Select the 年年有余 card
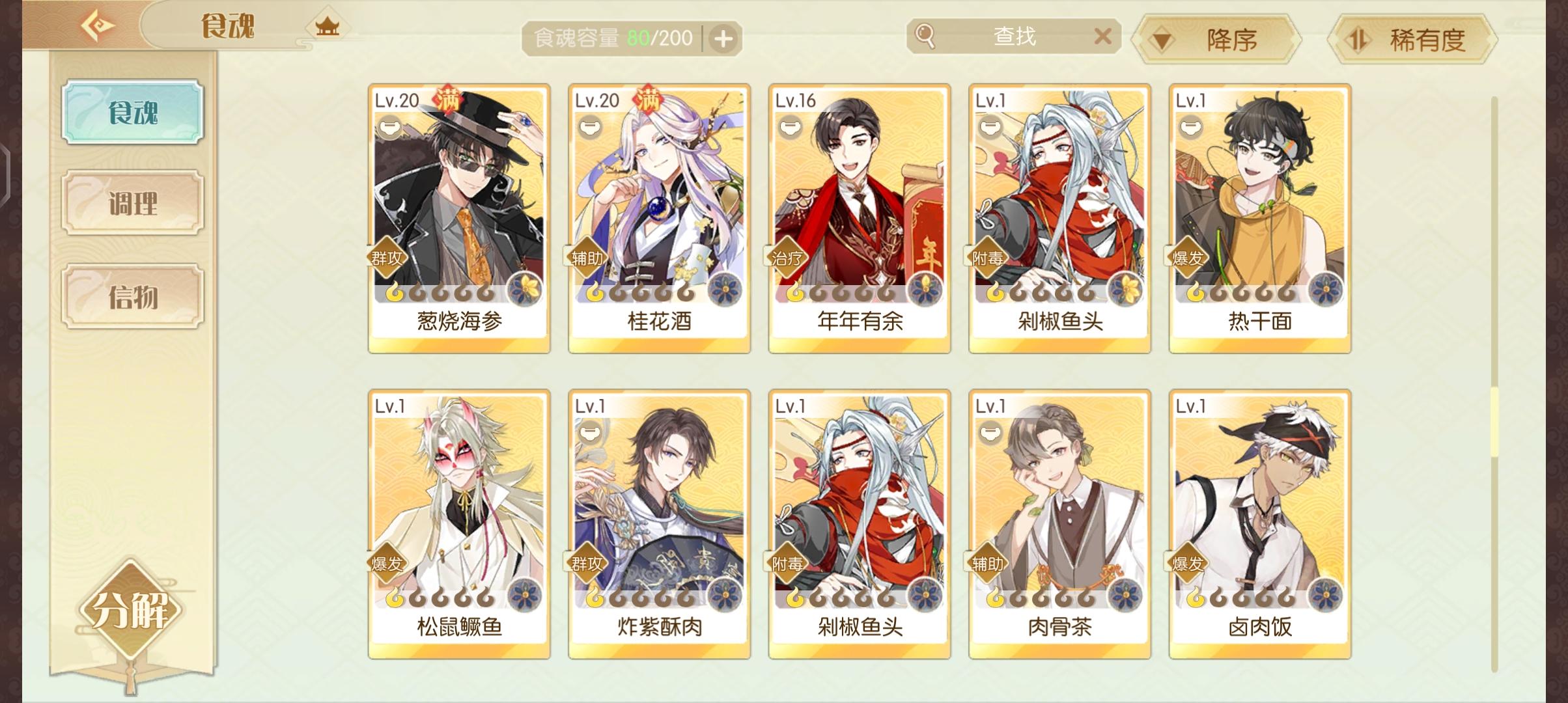Screen dimensions: 1568x703 pos(860,219)
